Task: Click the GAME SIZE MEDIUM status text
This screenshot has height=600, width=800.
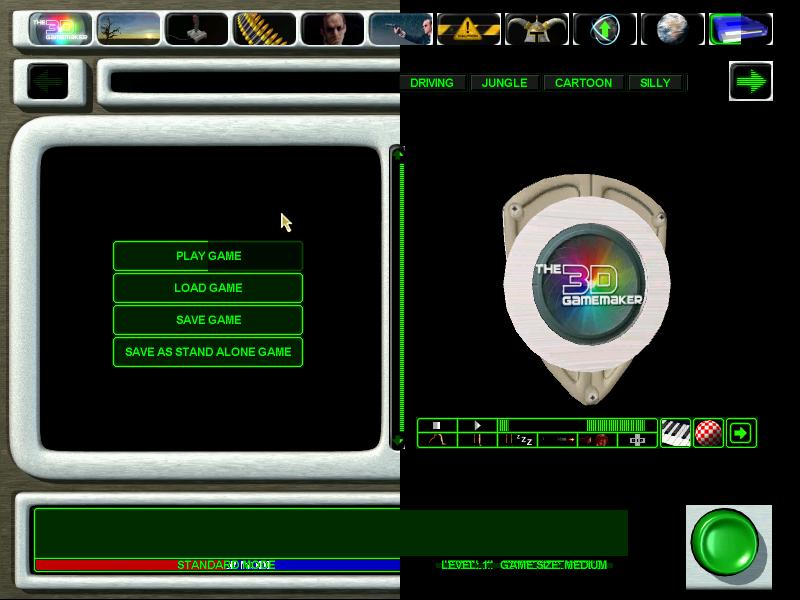Action: tap(554, 565)
